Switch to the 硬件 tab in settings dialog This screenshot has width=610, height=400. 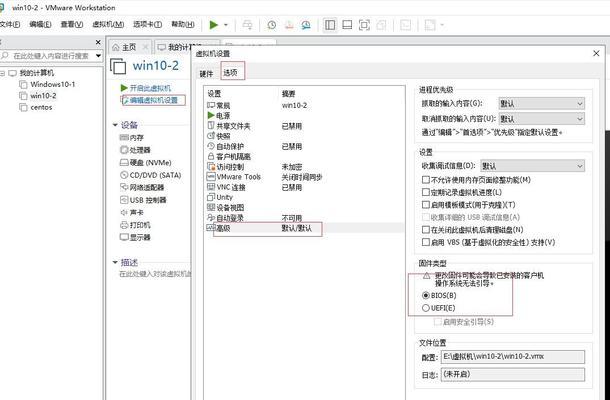point(207,74)
